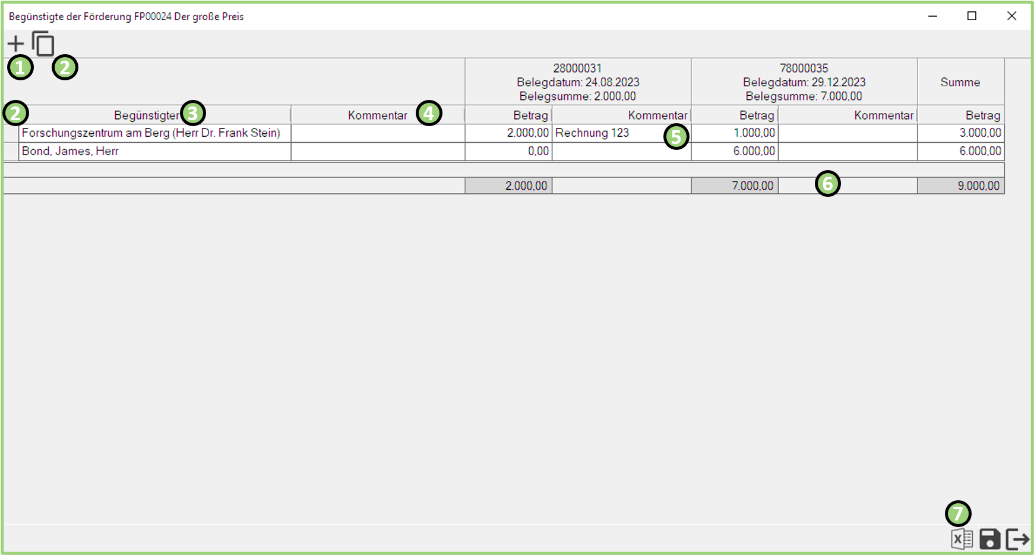Click the copy beneficiaries icon
Viewport: 1034px width, 555px height.
(x=43, y=44)
